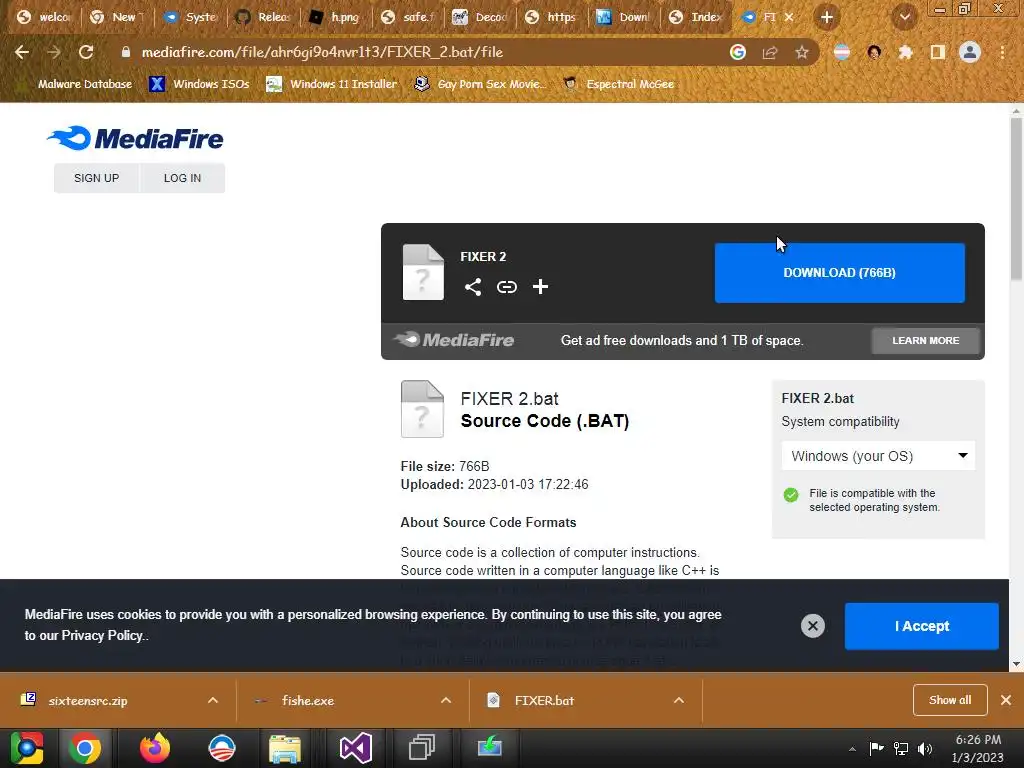Open the Privacy Policy link
Image resolution: width=1024 pixels, height=768 pixels.
coord(101,635)
